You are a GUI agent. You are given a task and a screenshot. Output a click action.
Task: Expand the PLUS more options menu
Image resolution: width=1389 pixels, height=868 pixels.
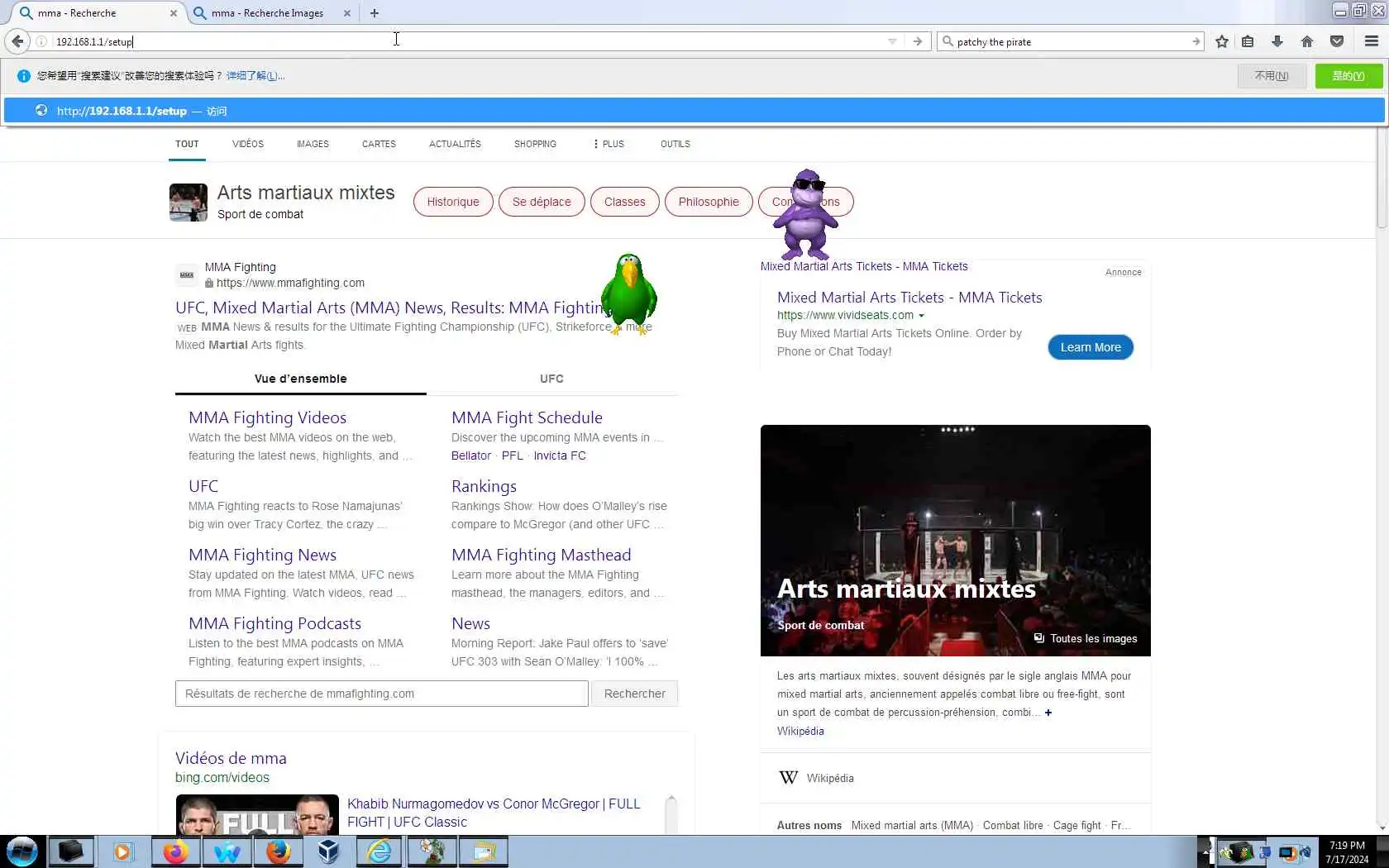[x=609, y=144]
